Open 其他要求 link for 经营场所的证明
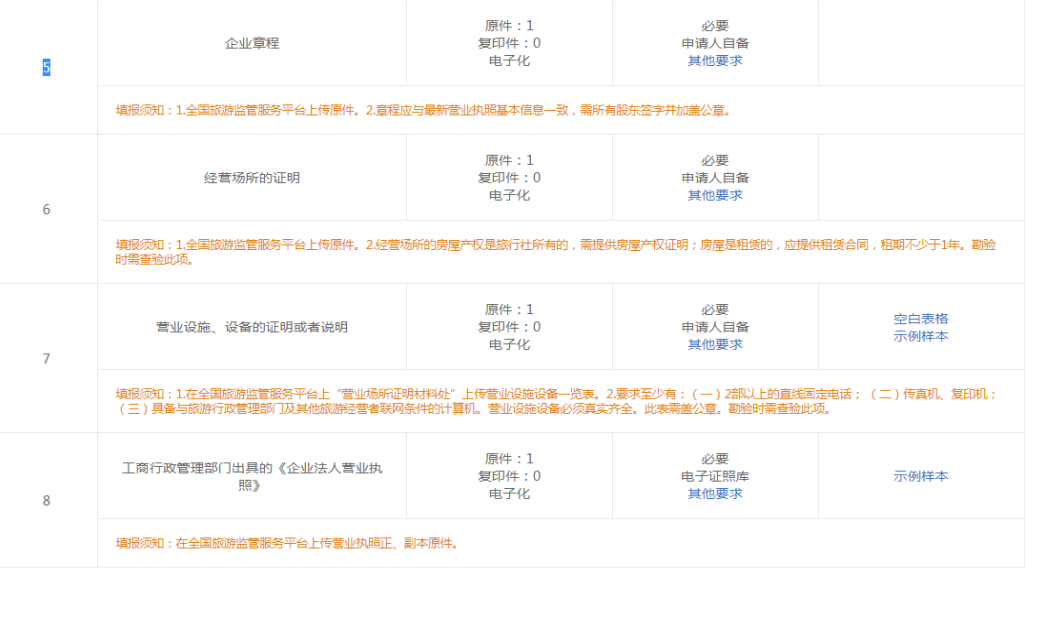This screenshot has width=1045, height=627. tap(715, 196)
